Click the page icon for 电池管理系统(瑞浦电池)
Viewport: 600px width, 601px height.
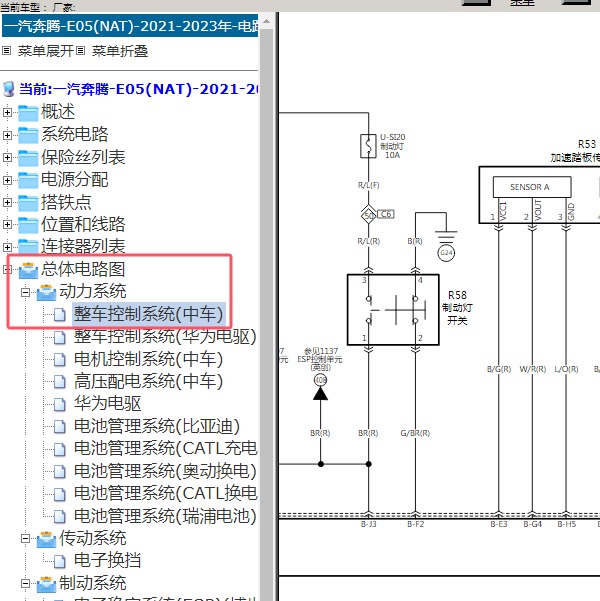click(59, 516)
